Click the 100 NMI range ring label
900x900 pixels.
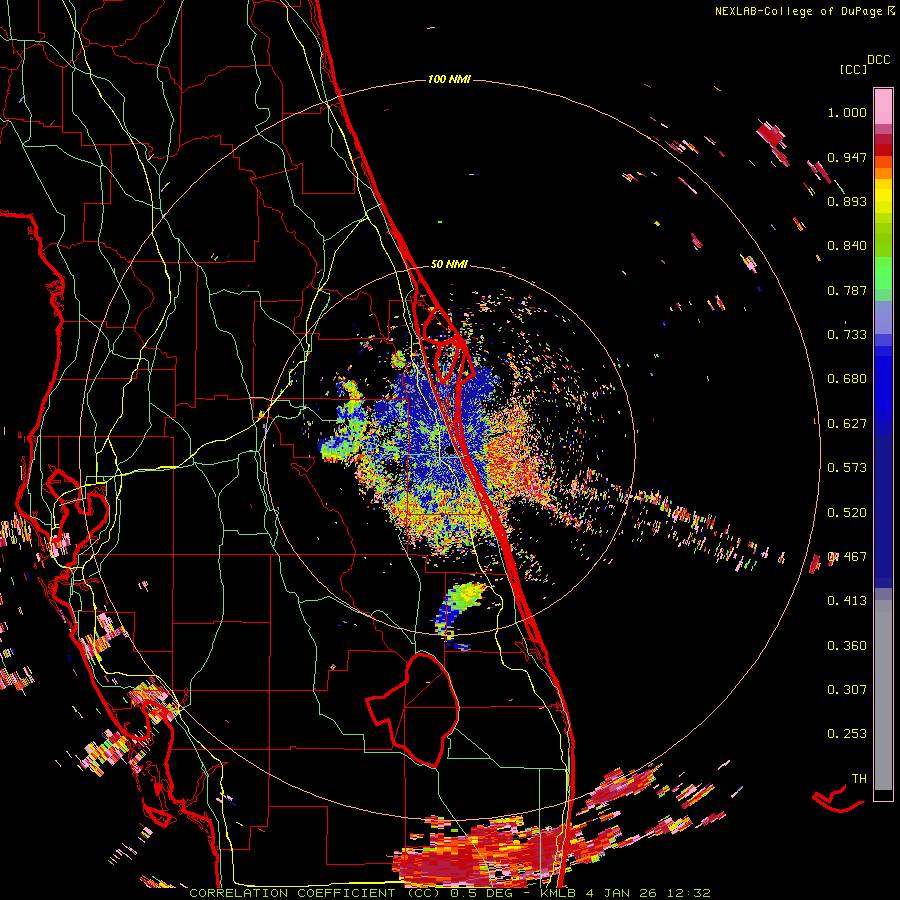tap(449, 79)
